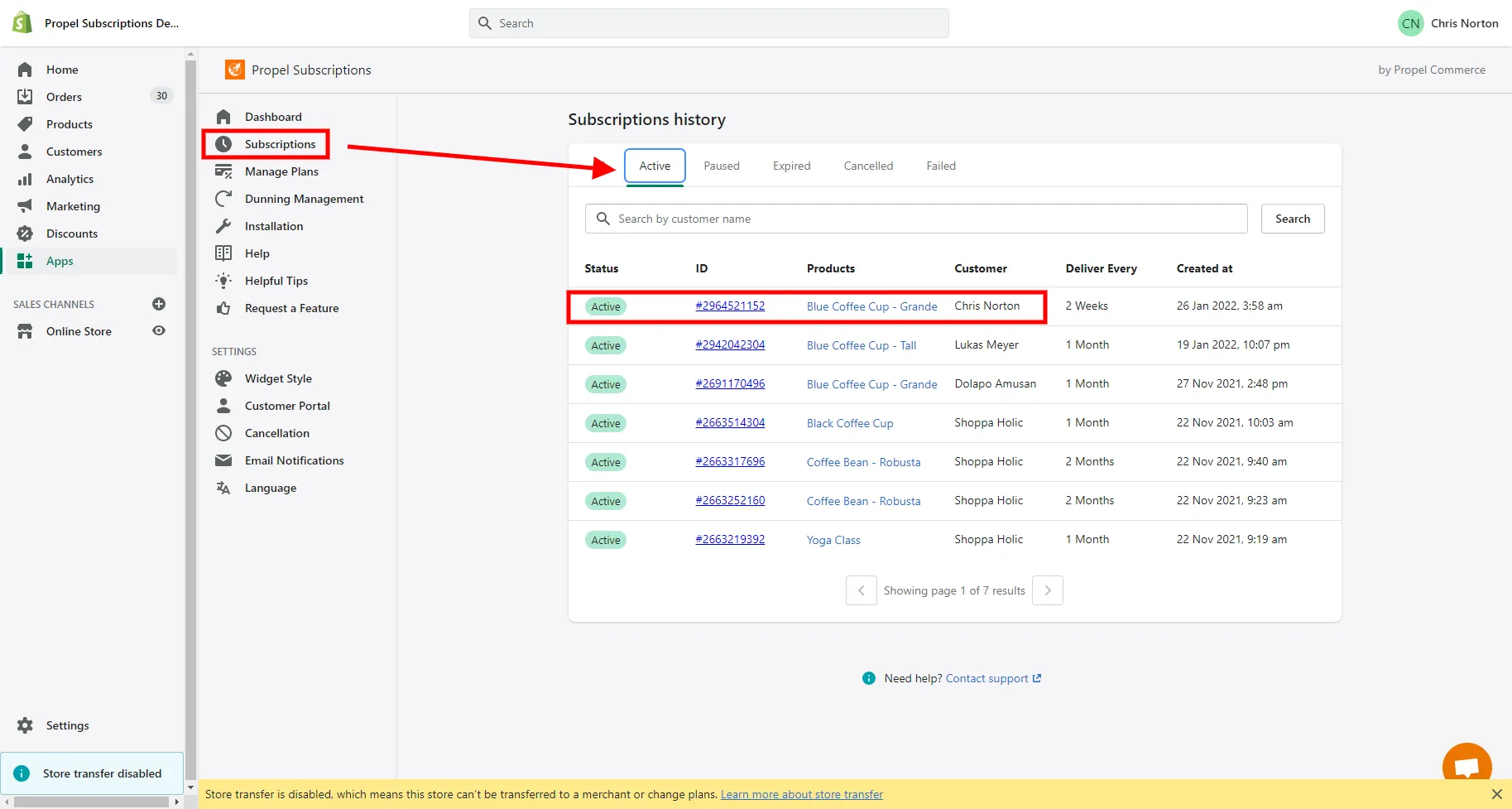Click customer name Dolapo Amusan
The width and height of the screenshot is (1512, 809).
(995, 383)
